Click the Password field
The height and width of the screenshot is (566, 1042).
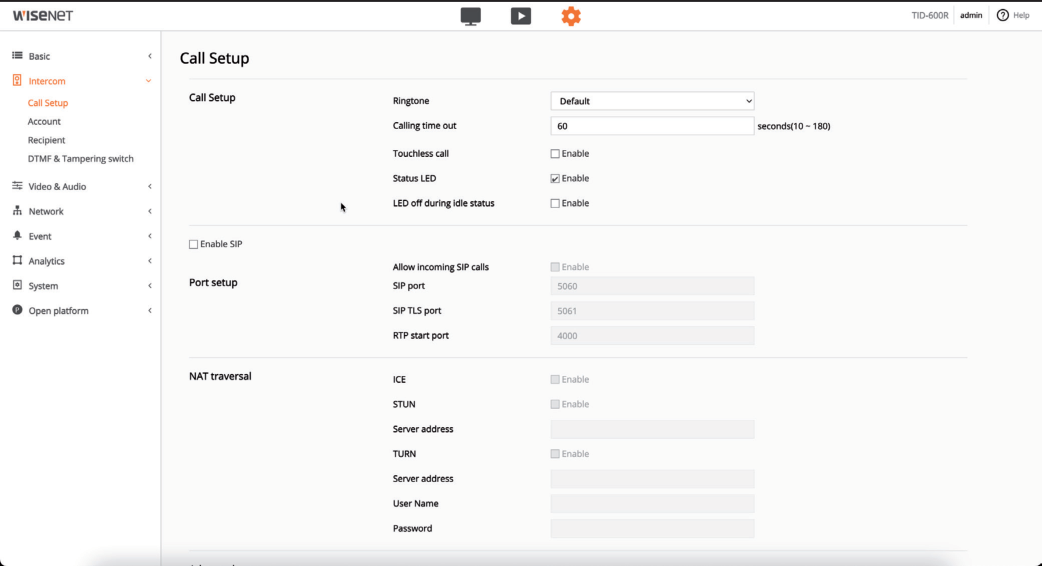coord(652,529)
